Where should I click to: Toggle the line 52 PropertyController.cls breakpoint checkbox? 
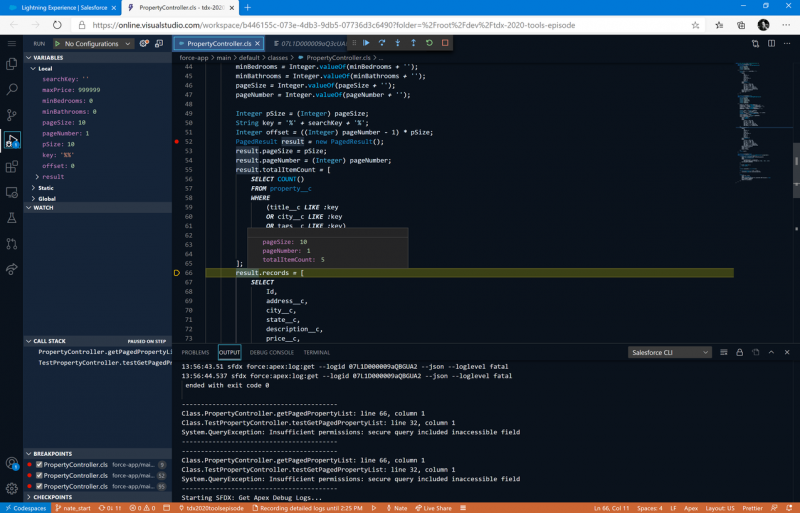pyautogui.click(x=40, y=476)
